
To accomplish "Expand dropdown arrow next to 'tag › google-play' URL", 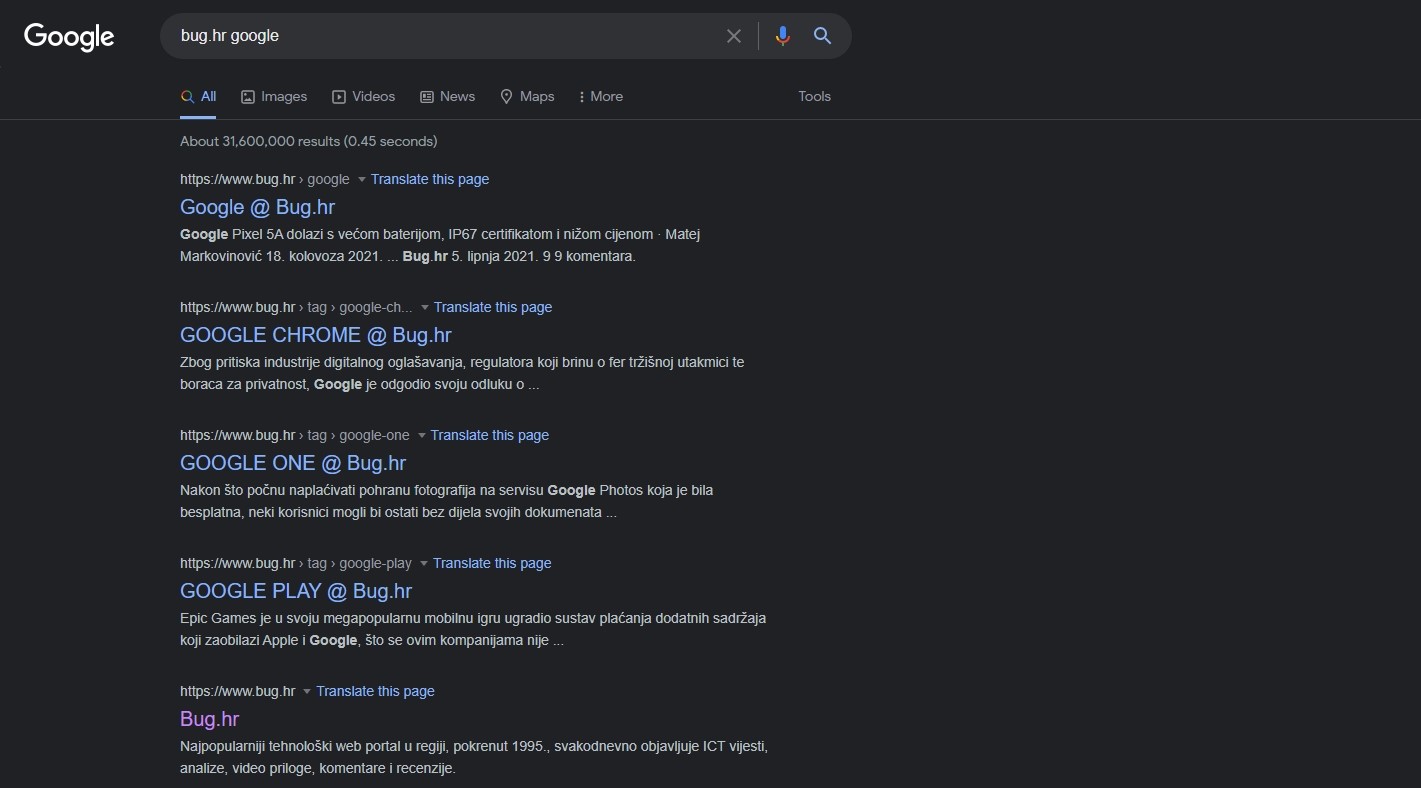I will click(x=424, y=564).
